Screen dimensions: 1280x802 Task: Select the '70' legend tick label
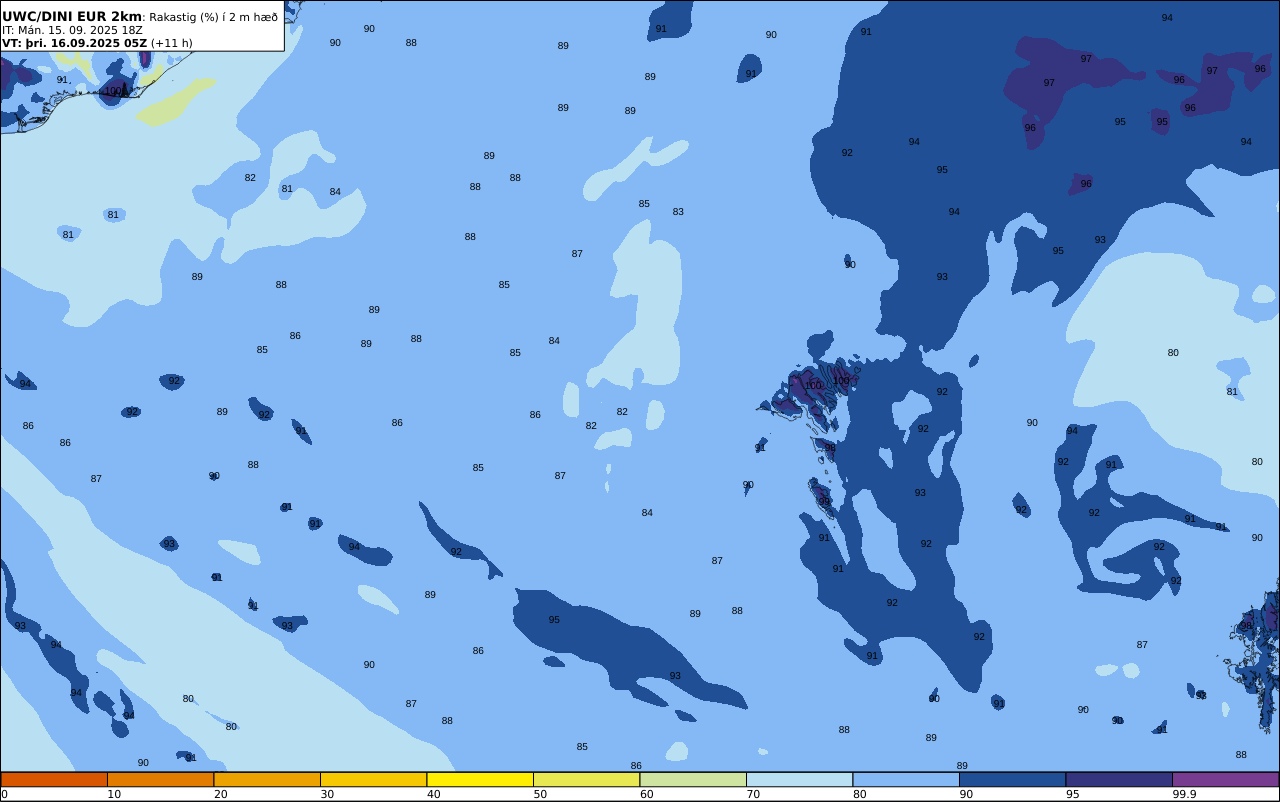[x=753, y=794]
